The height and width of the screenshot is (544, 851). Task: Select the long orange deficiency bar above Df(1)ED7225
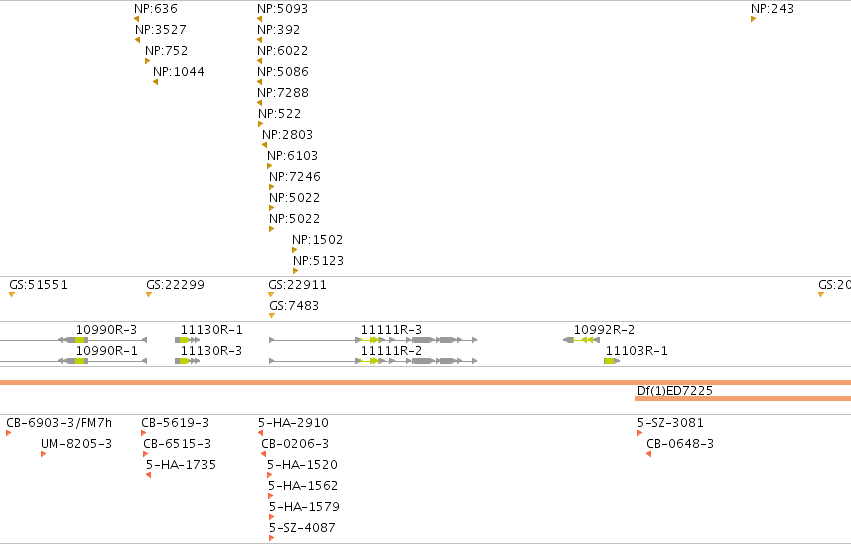(426, 383)
